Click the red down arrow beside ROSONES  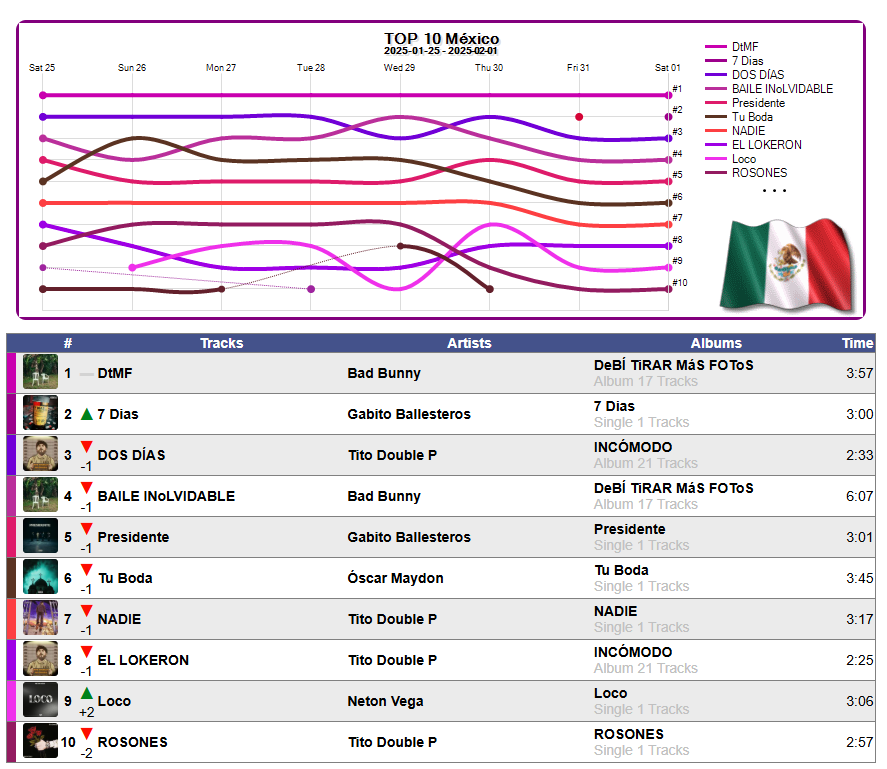[87, 734]
